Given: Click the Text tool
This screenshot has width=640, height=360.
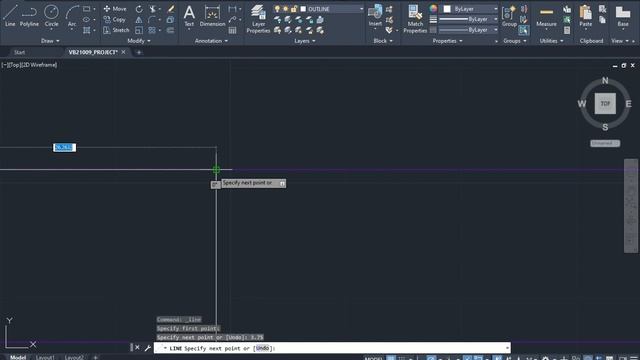Looking at the screenshot, I should click(x=189, y=16).
